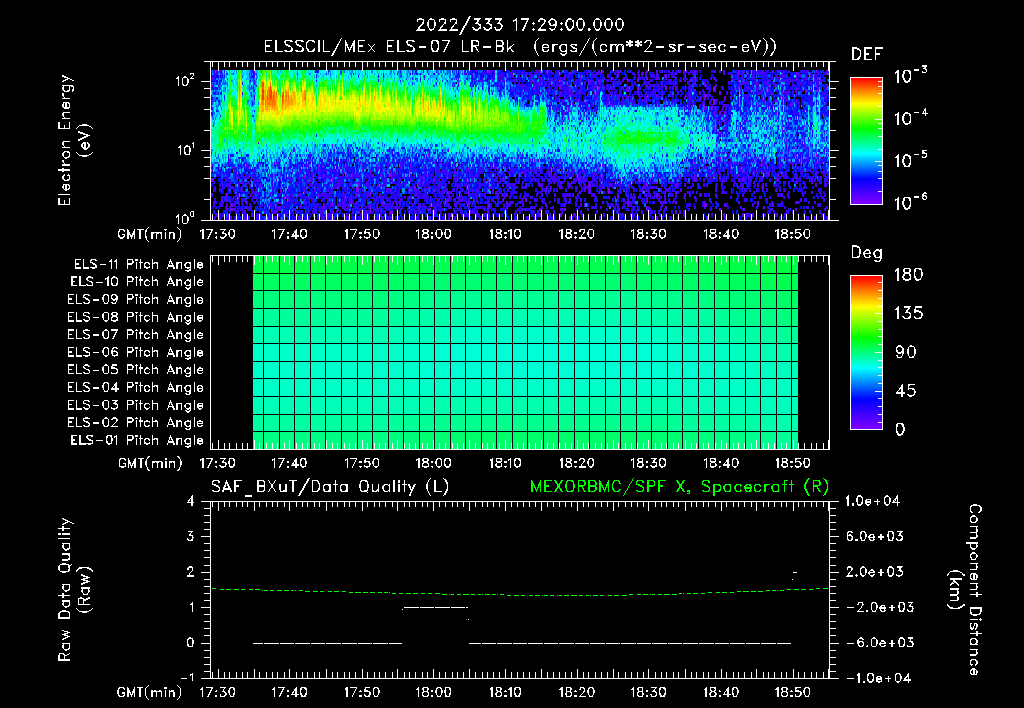Click the Component Distance (km) axis label
1024x708 pixels.
click(965, 590)
